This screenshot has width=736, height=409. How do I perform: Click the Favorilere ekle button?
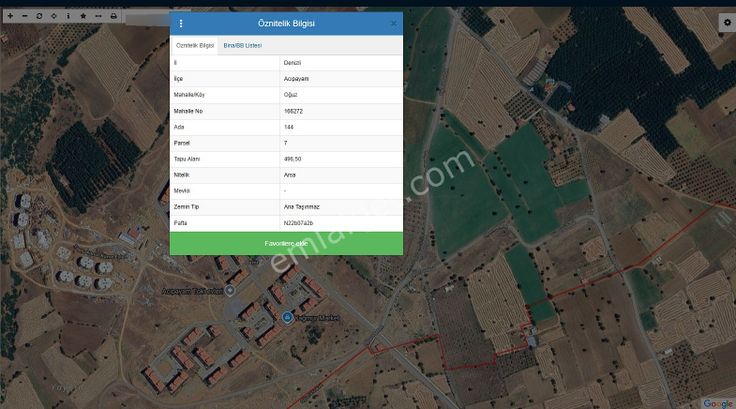(x=286, y=243)
